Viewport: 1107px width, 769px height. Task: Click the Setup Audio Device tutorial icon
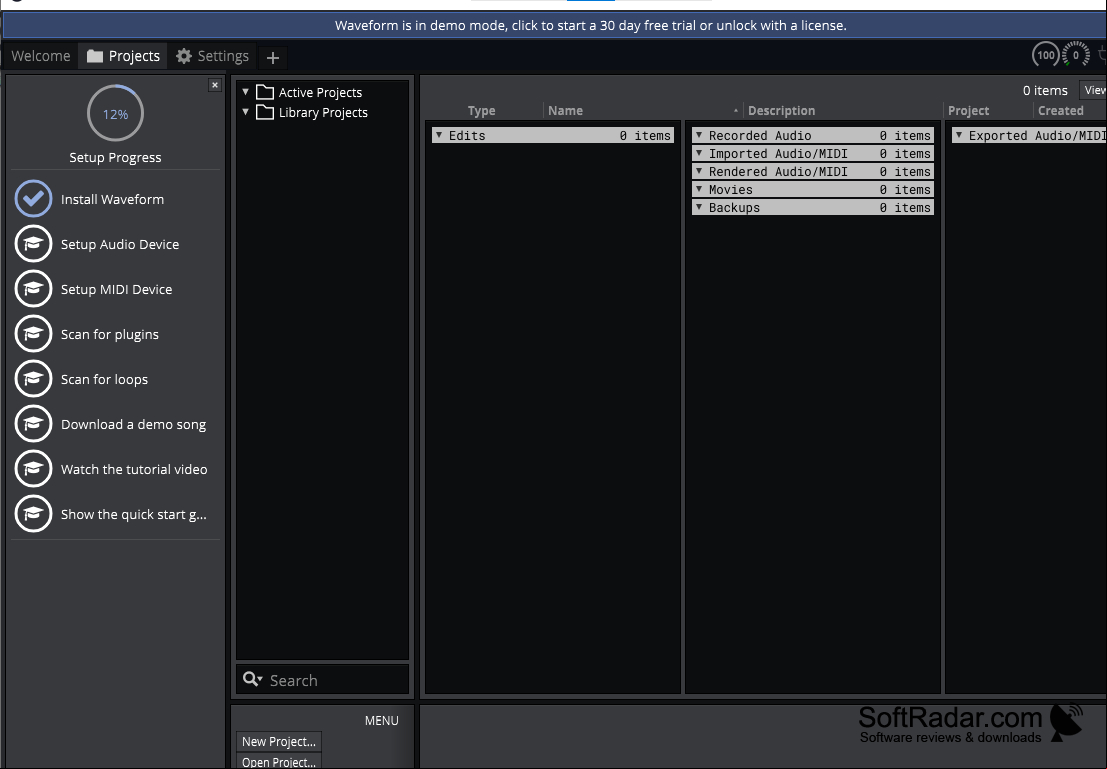[x=33, y=244]
